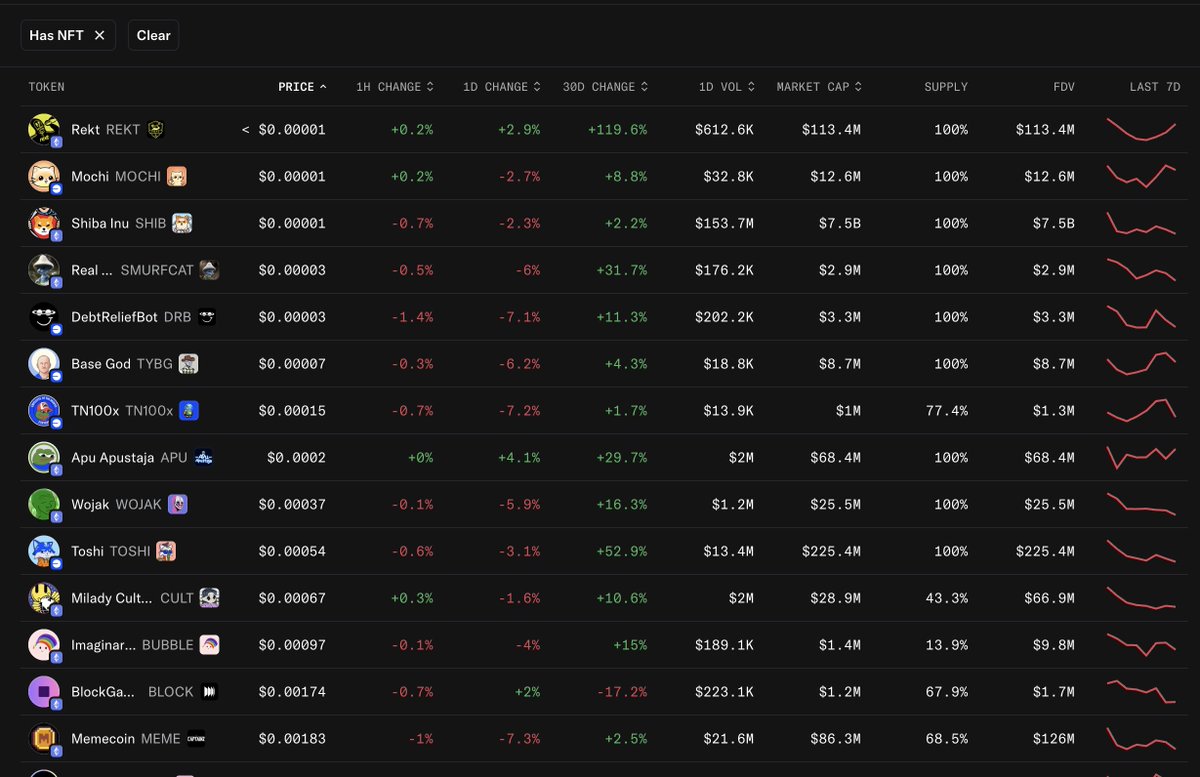Click the DebtReliefBot token logo
1200x777 pixels.
tap(44, 317)
